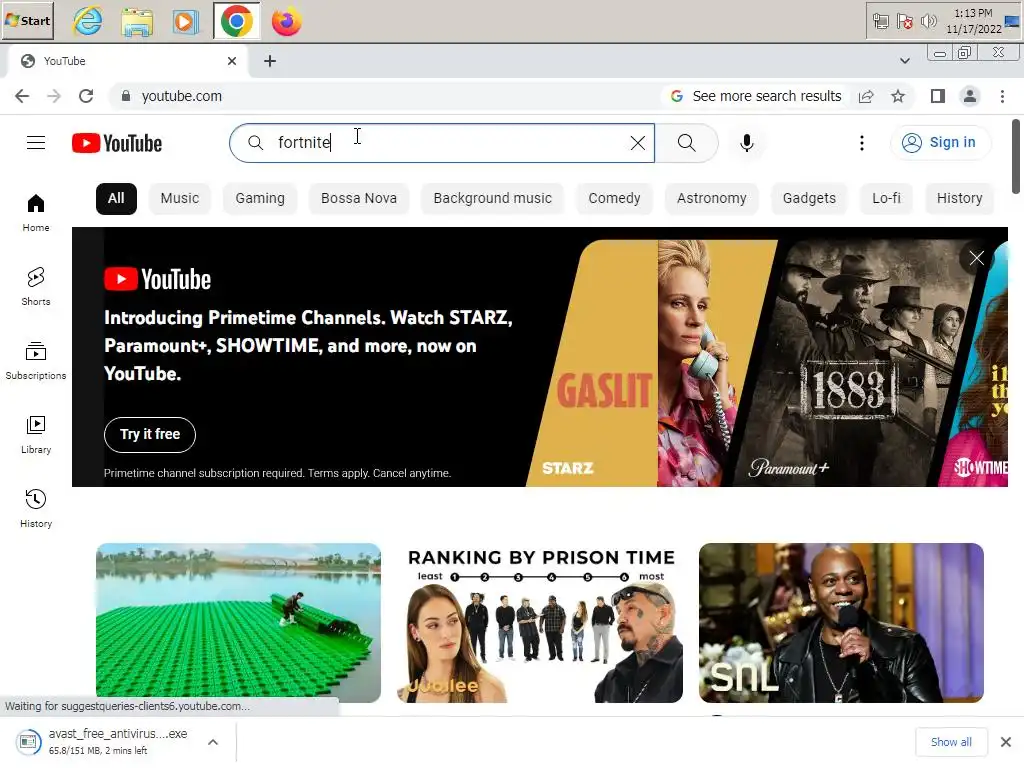Image resolution: width=1024 pixels, height=768 pixels.
Task: Open volume control in system tray
Action: [927, 22]
